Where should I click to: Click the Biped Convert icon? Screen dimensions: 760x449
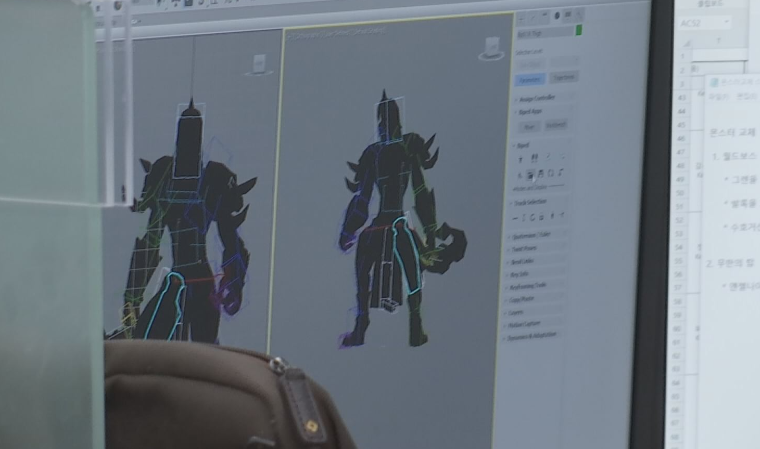point(551,173)
